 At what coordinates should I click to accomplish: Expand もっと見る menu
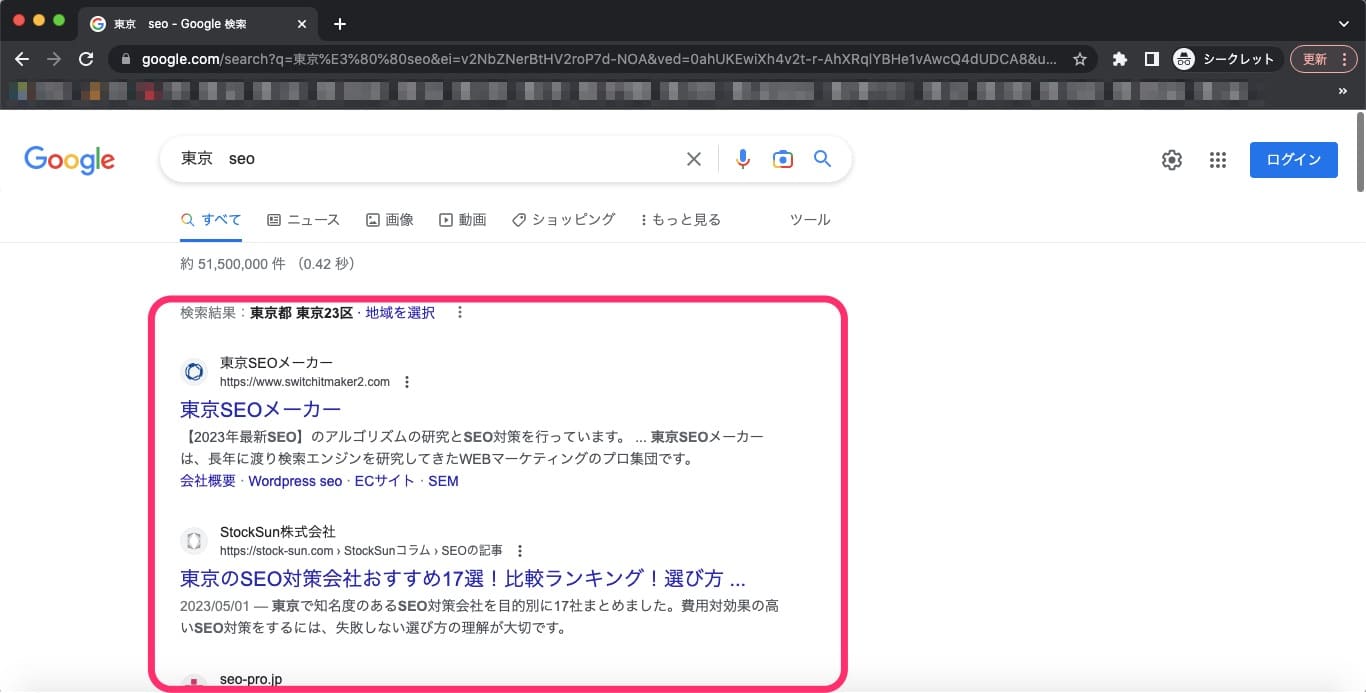[681, 220]
